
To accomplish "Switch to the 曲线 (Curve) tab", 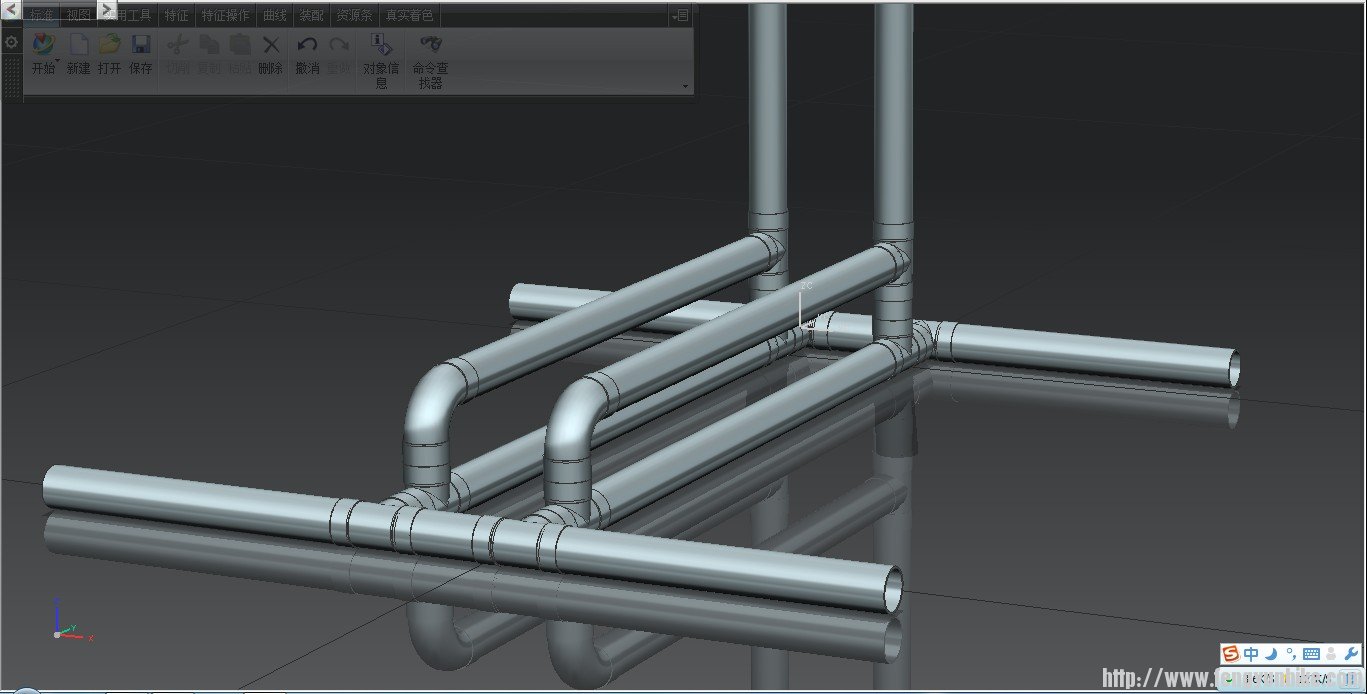I will [x=274, y=16].
